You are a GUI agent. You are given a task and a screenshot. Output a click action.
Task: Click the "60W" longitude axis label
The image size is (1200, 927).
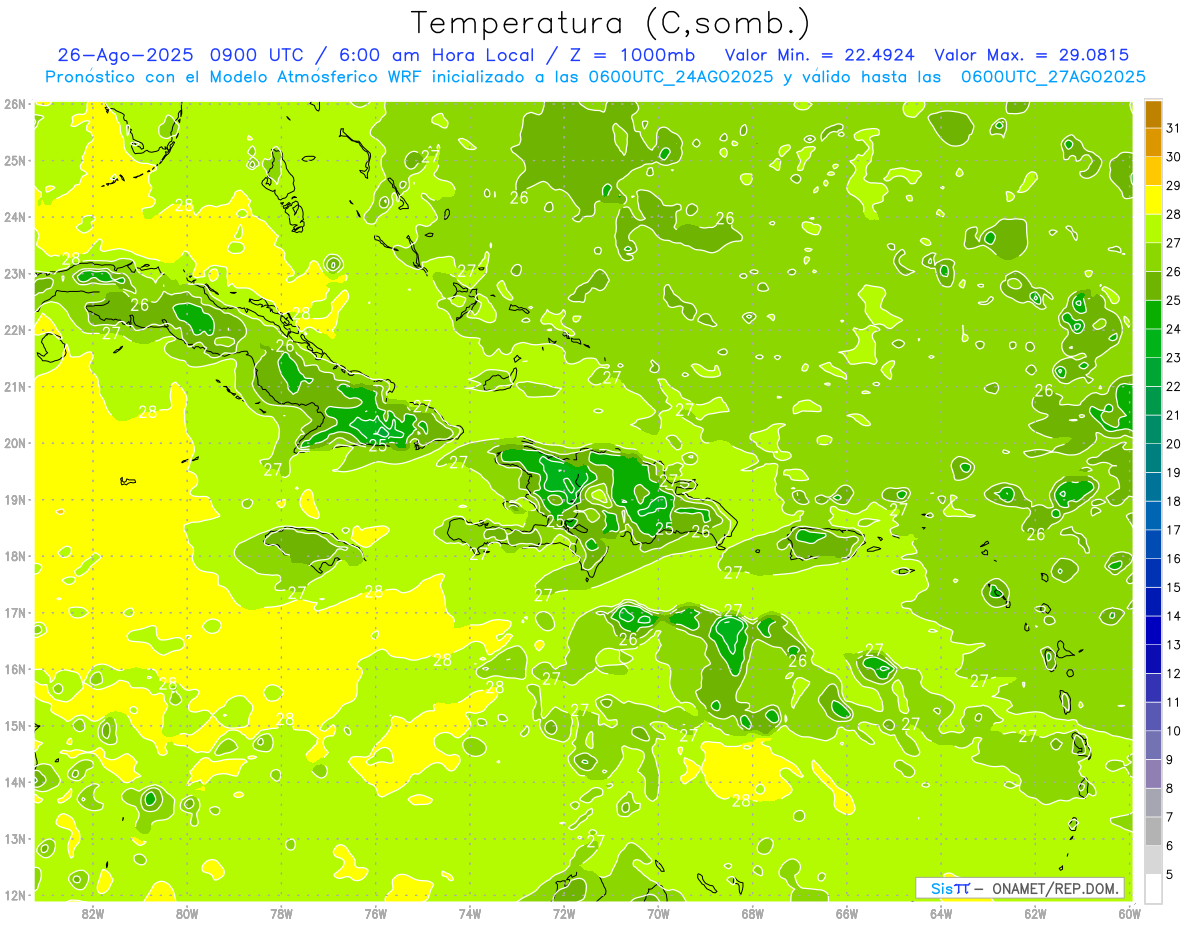pos(1129,913)
